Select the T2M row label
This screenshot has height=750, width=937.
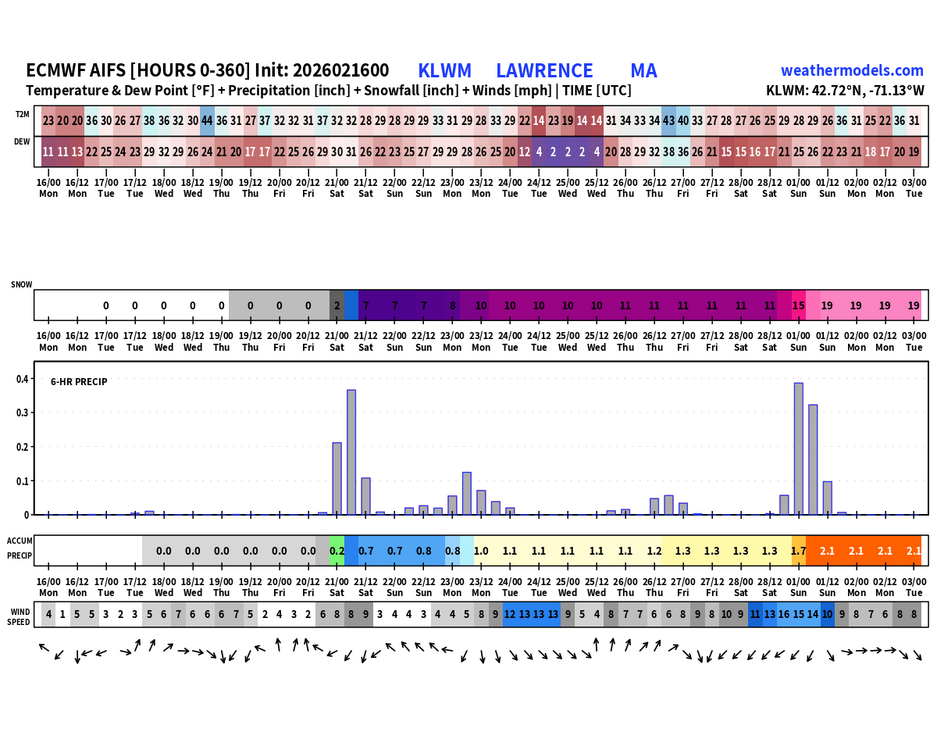(21, 115)
